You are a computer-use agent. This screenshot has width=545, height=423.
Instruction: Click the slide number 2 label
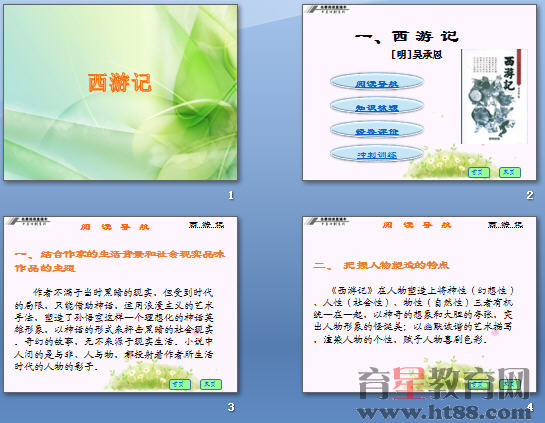click(529, 195)
